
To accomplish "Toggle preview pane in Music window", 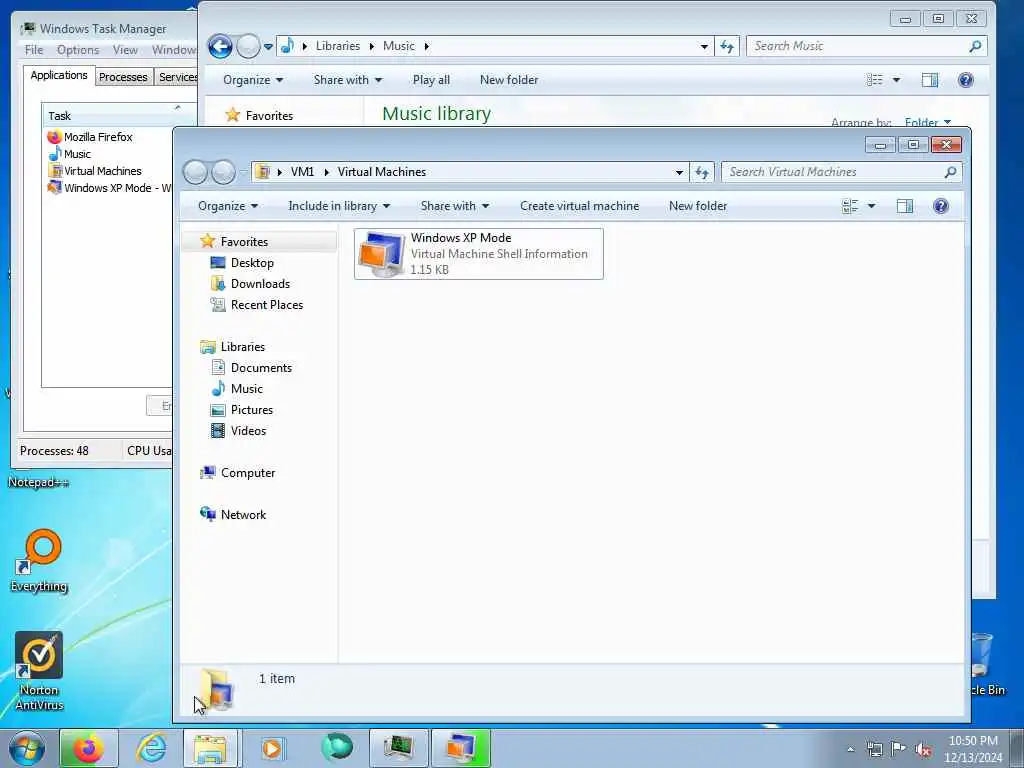I will coord(930,80).
